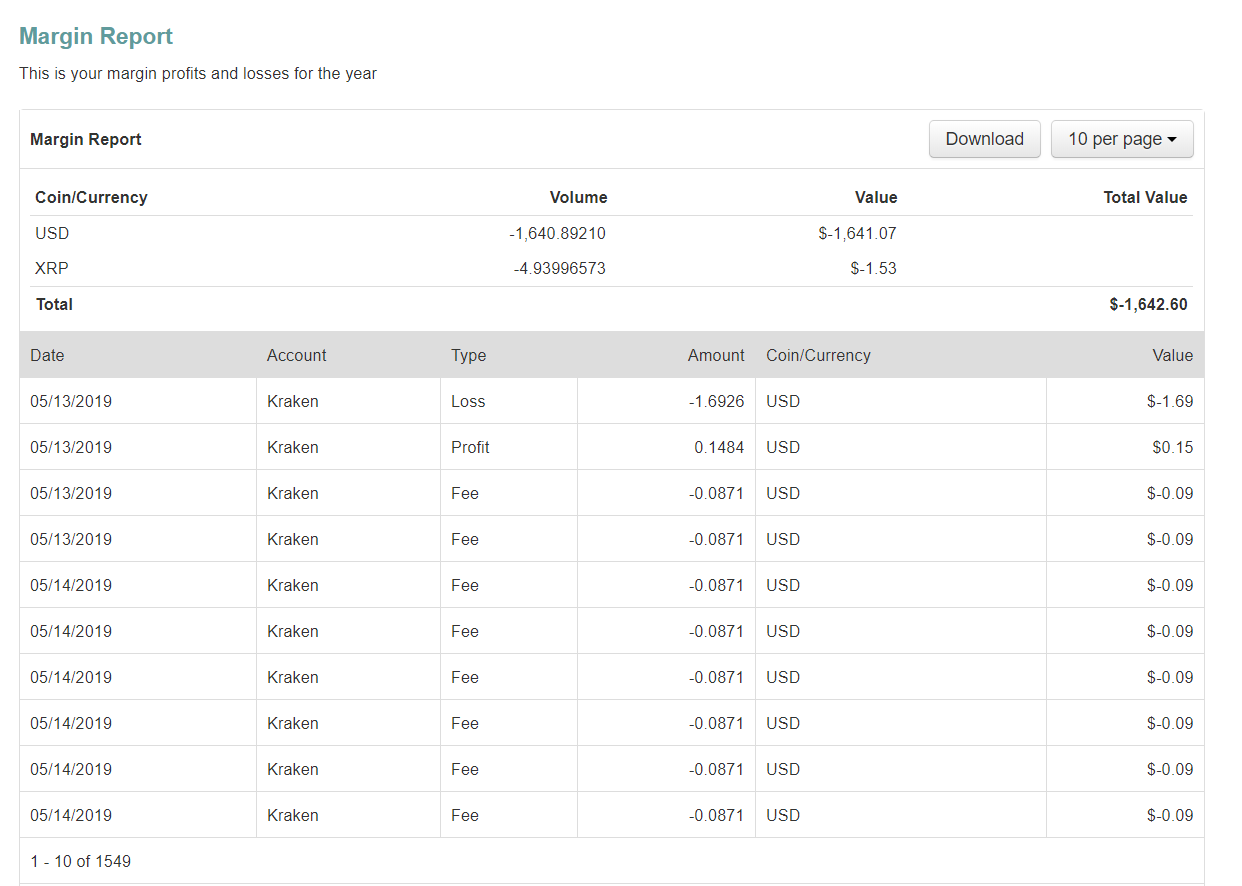This screenshot has width=1242, height=886.
Task: Click the Date column header
Action: point(47,355)
